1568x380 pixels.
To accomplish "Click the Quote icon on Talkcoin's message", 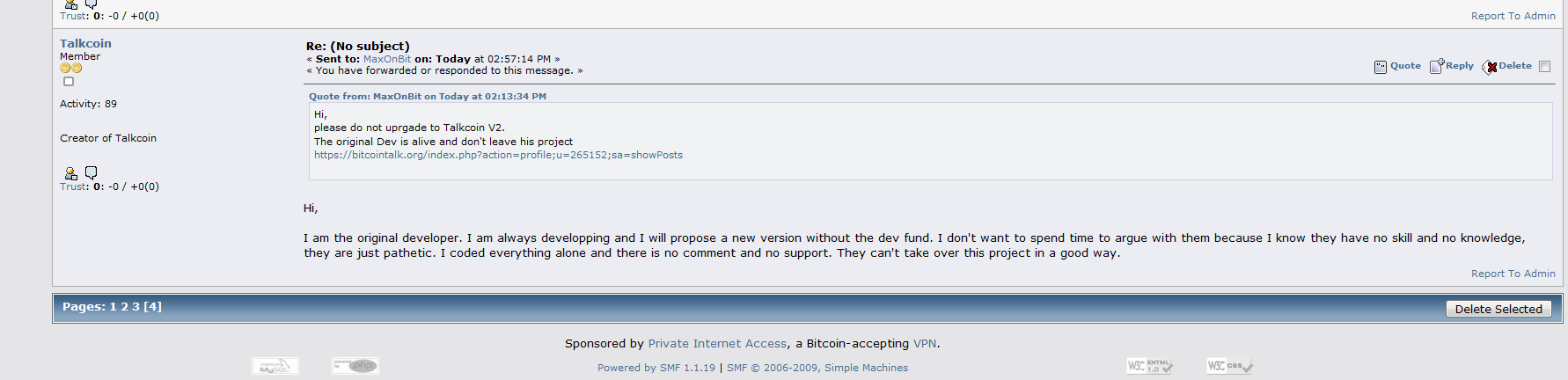I will click(x=1381, y=67).
